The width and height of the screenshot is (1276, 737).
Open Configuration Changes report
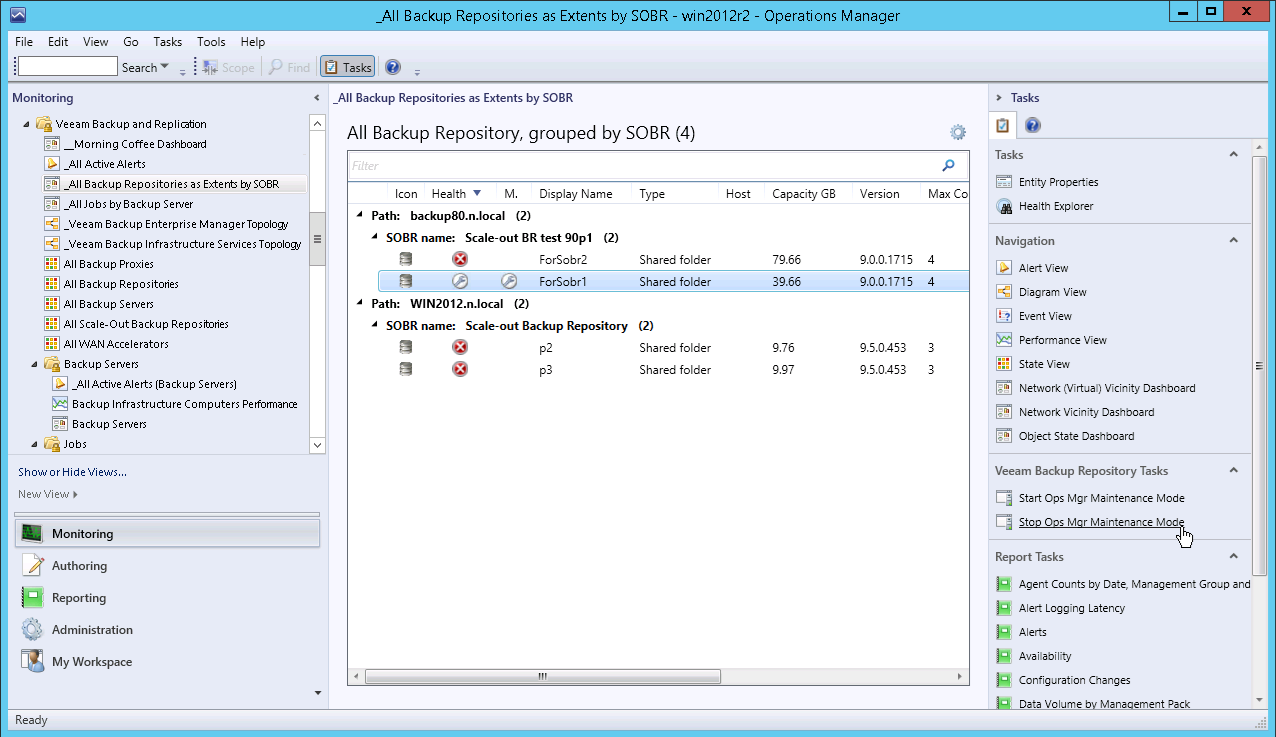coord(1074,680)
